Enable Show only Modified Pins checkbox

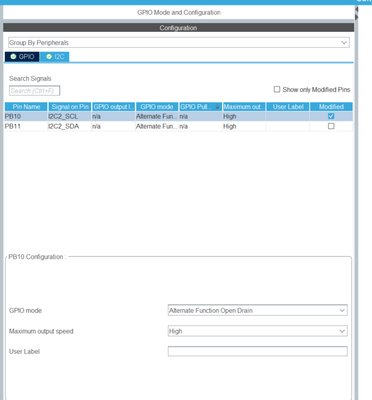(277, 89)
